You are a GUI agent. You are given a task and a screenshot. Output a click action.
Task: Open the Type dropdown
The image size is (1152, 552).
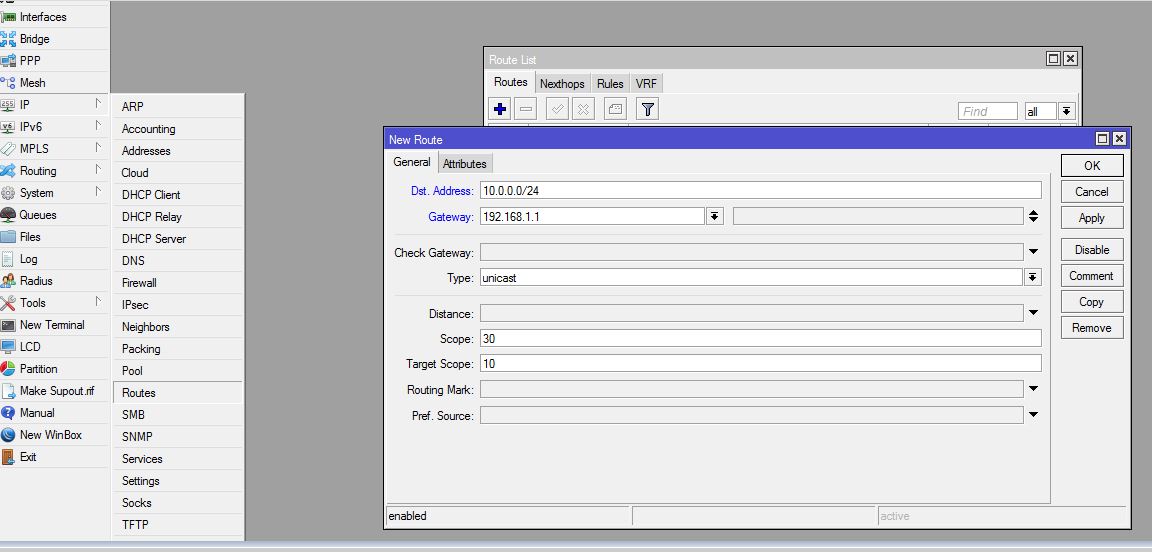coord(1032,277)
